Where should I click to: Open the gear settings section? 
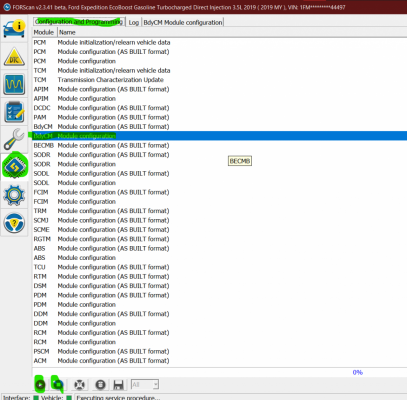[14, 195]
